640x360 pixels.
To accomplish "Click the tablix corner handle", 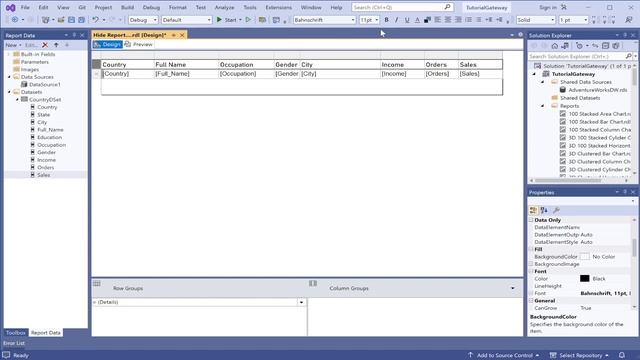I will (x=96, y=64).
